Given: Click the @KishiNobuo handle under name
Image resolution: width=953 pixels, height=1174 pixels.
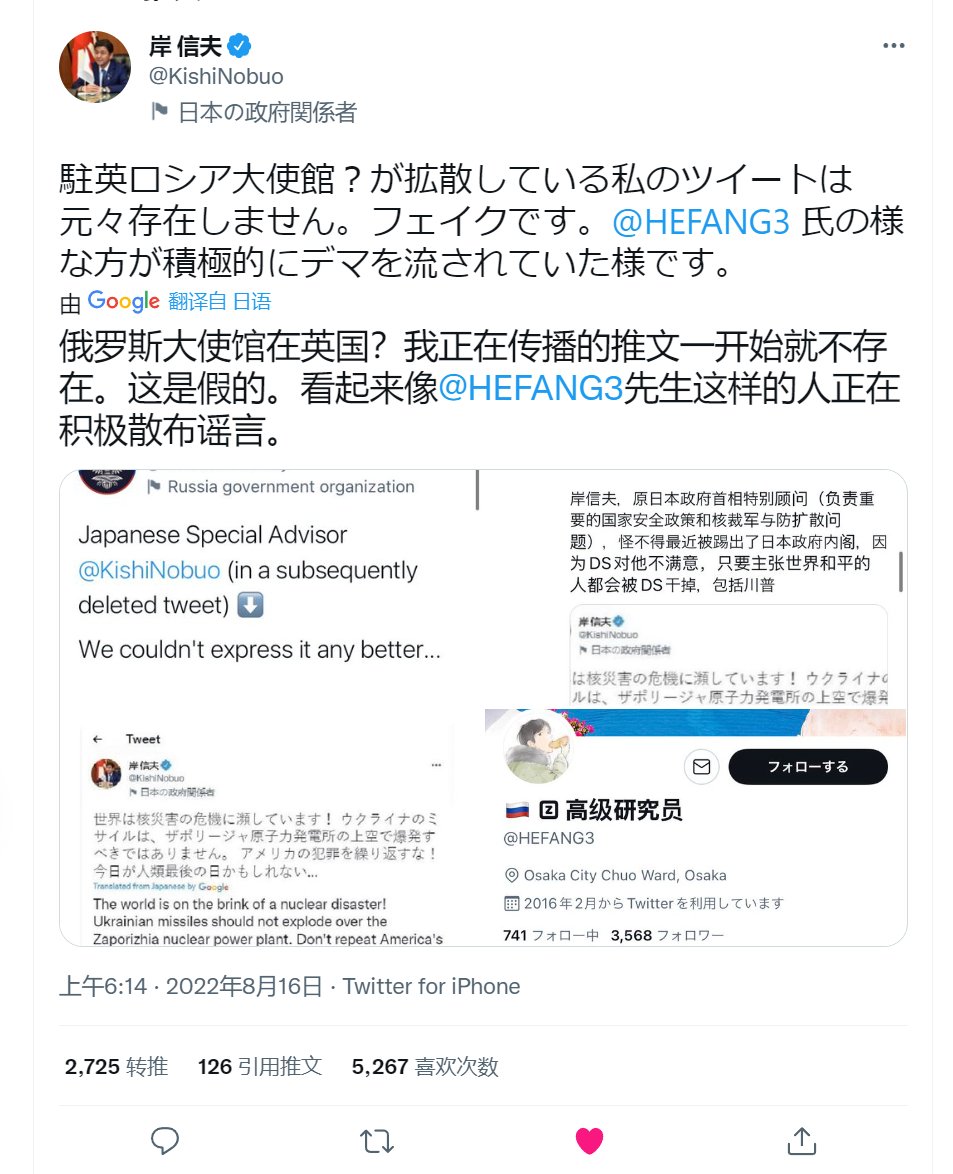Looking at the screenshot, I should click(x=216, y=76).
